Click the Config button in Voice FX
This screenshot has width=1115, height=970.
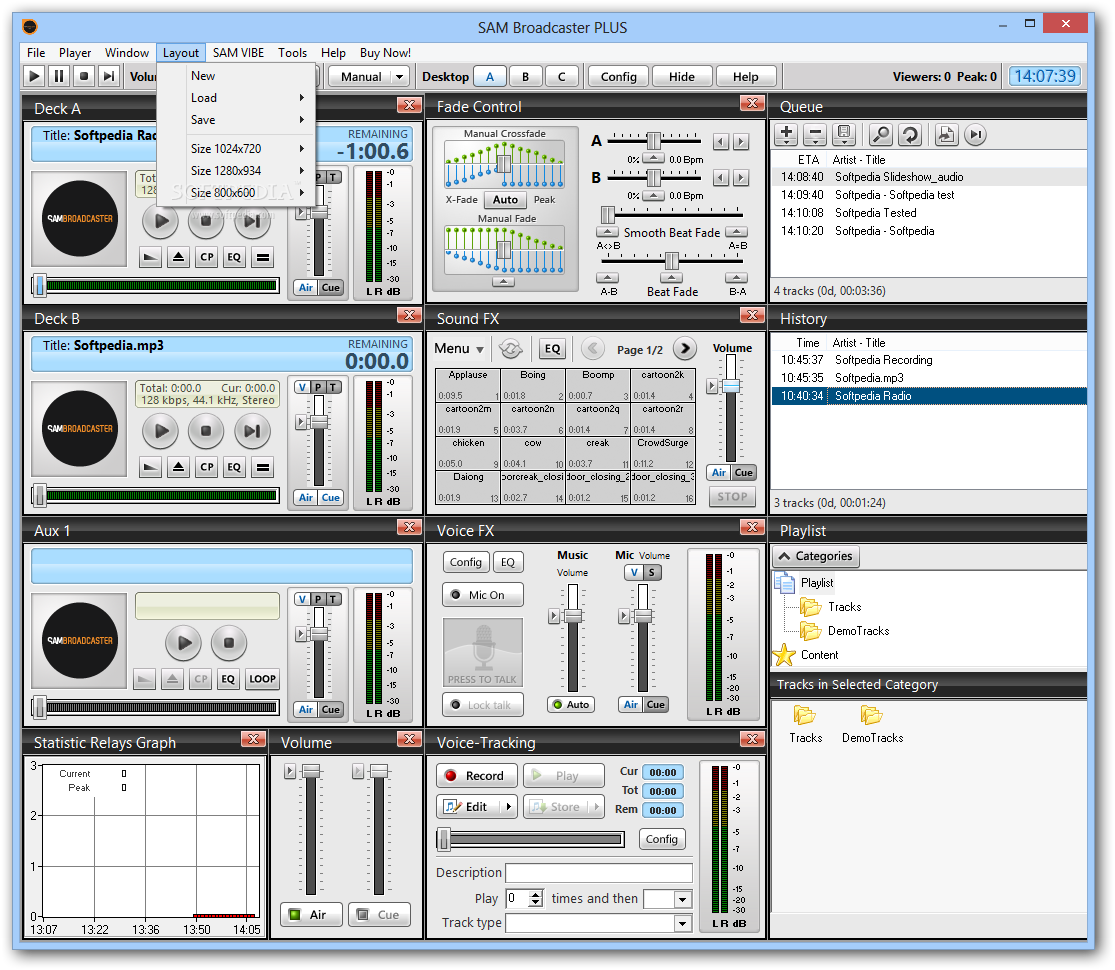point(466,562)
